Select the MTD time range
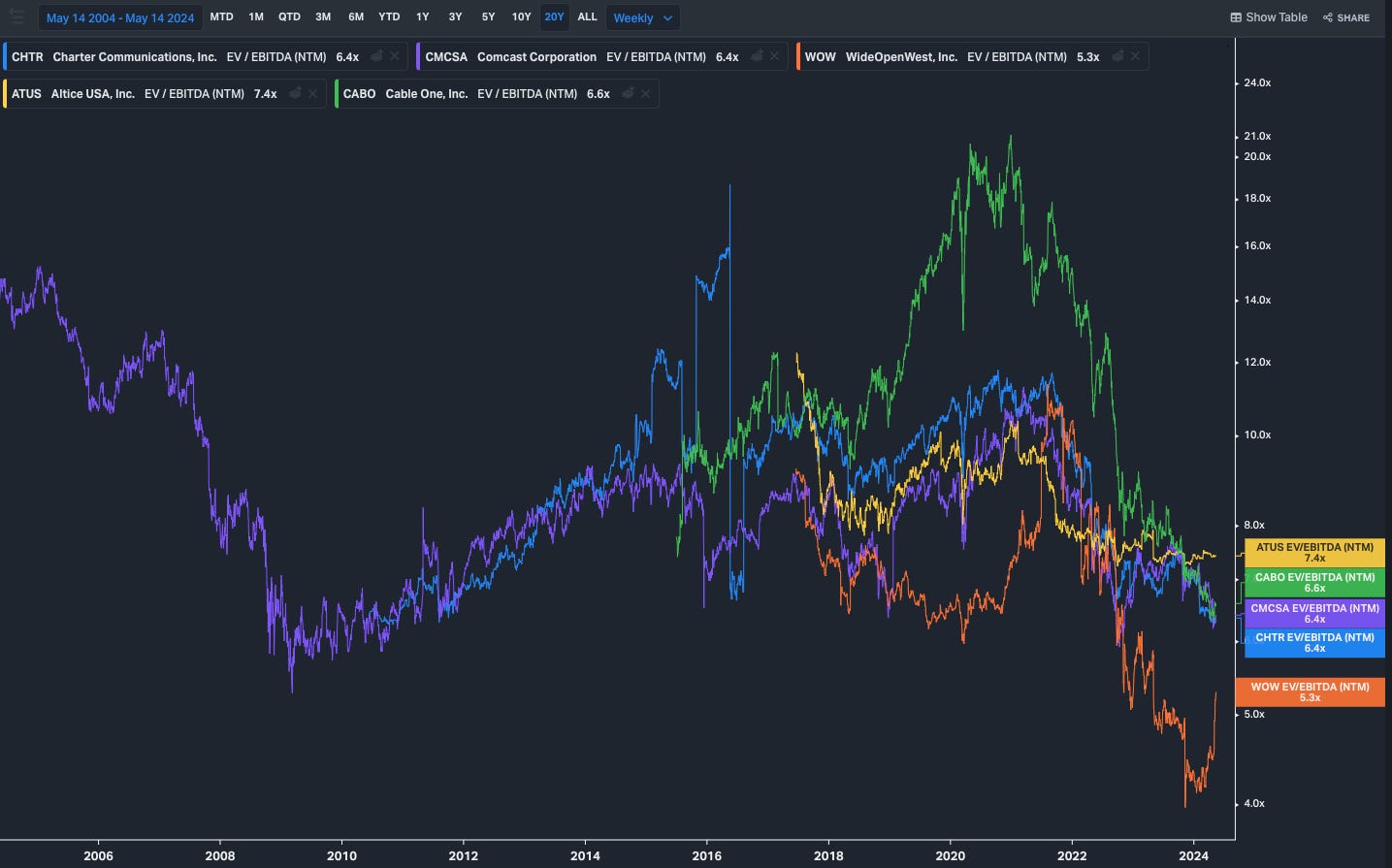1392x868 pixels. click(221, 16)
